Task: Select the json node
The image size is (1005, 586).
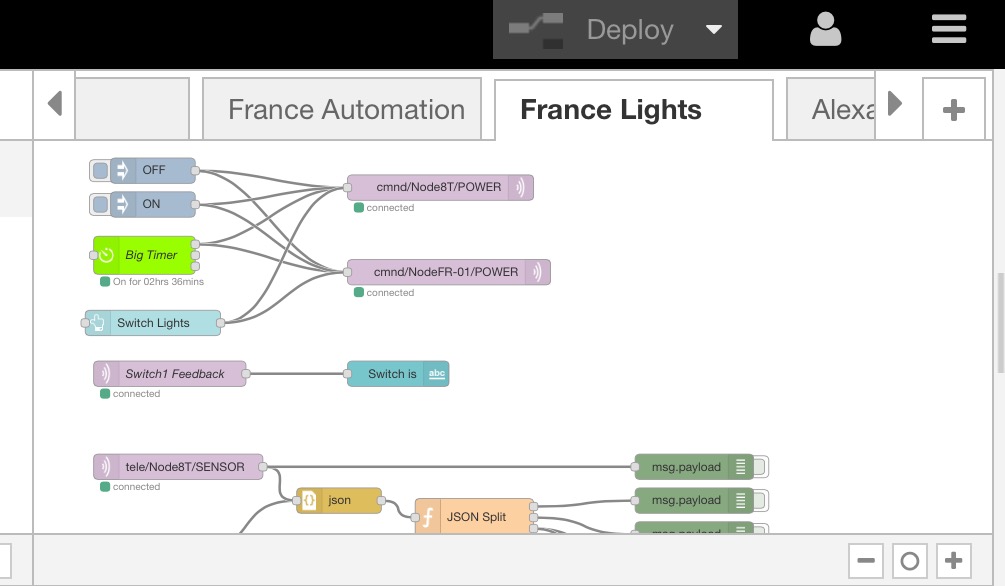Action: click(339, 501)
